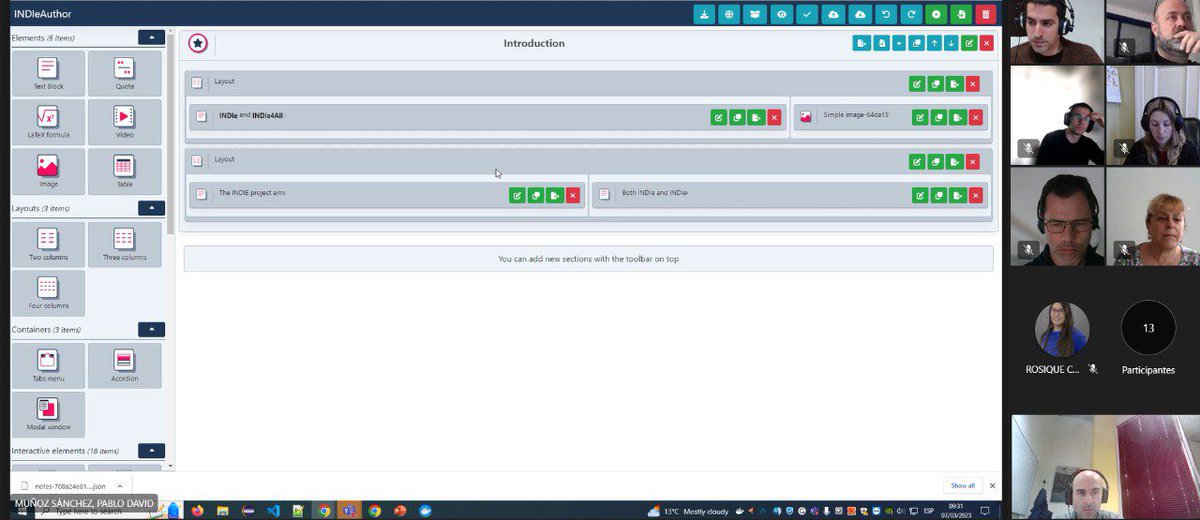Edit the Introduction section
Image resolution: width=1200 pixels, height=520 pixels.
[x=968, y=43]
